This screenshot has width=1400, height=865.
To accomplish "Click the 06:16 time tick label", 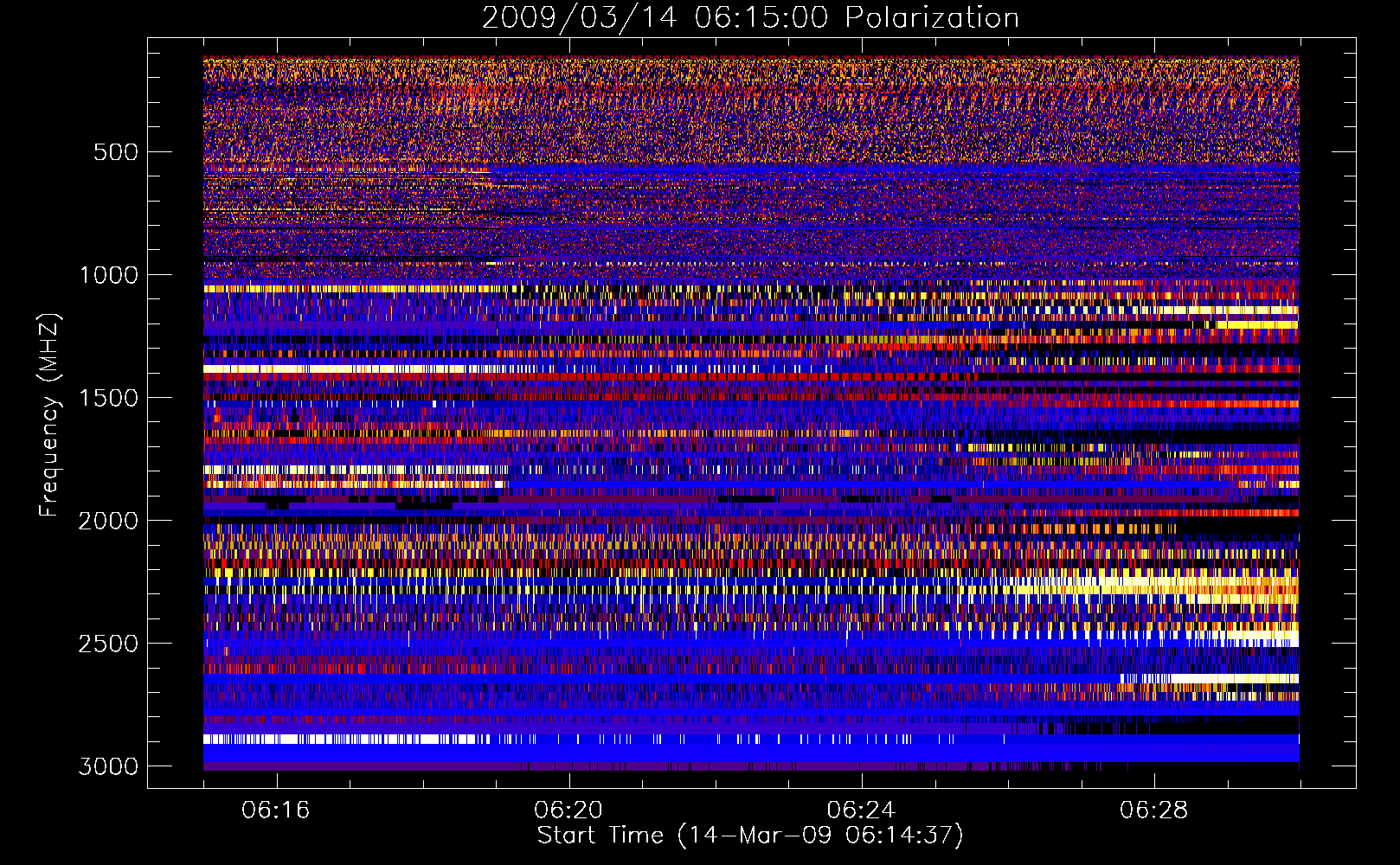I will tap(276, 811).
